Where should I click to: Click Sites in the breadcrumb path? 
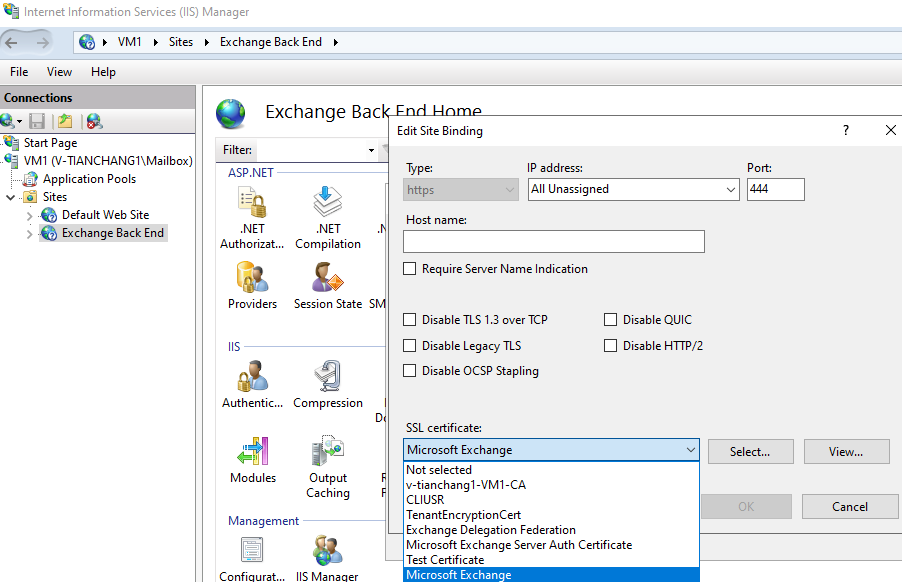pos(181,42)
